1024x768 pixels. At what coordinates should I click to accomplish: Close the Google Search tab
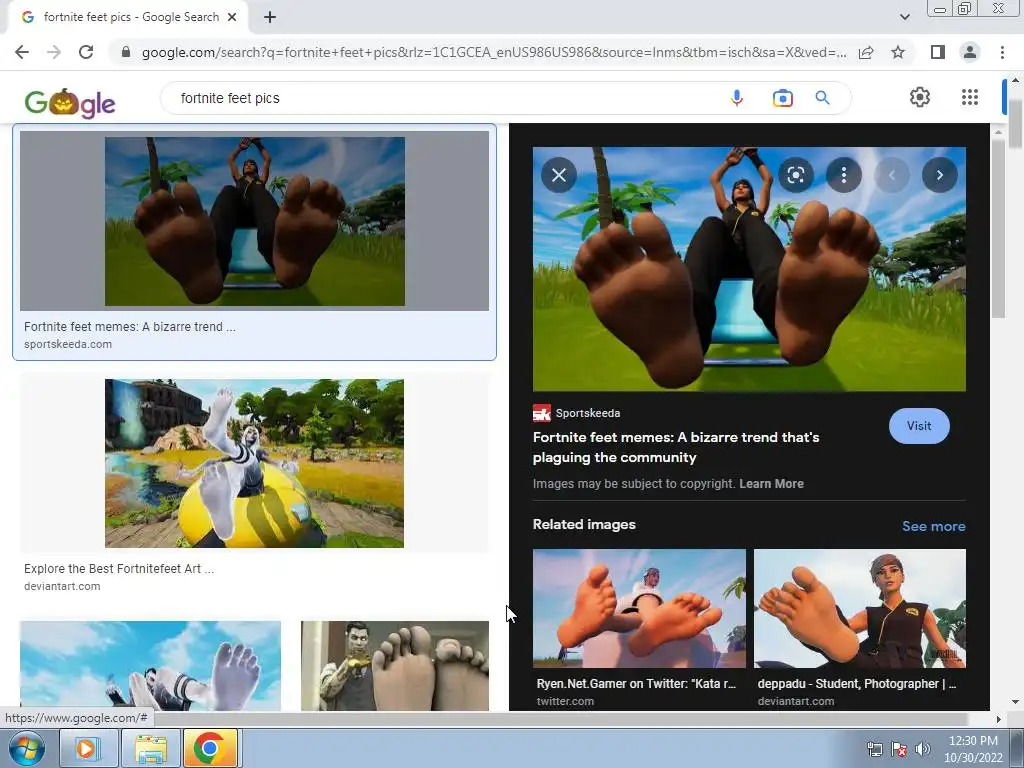click(232, 18)
